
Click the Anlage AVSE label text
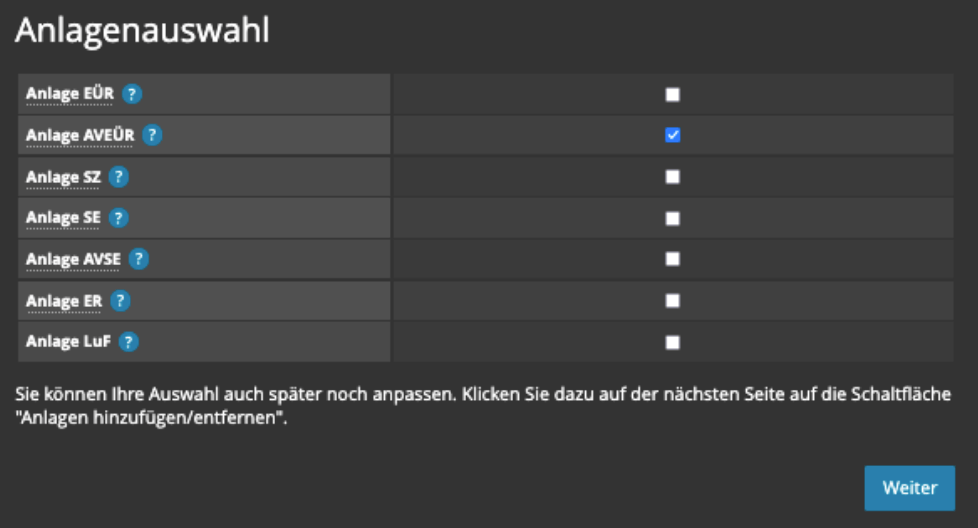[73, 259]
